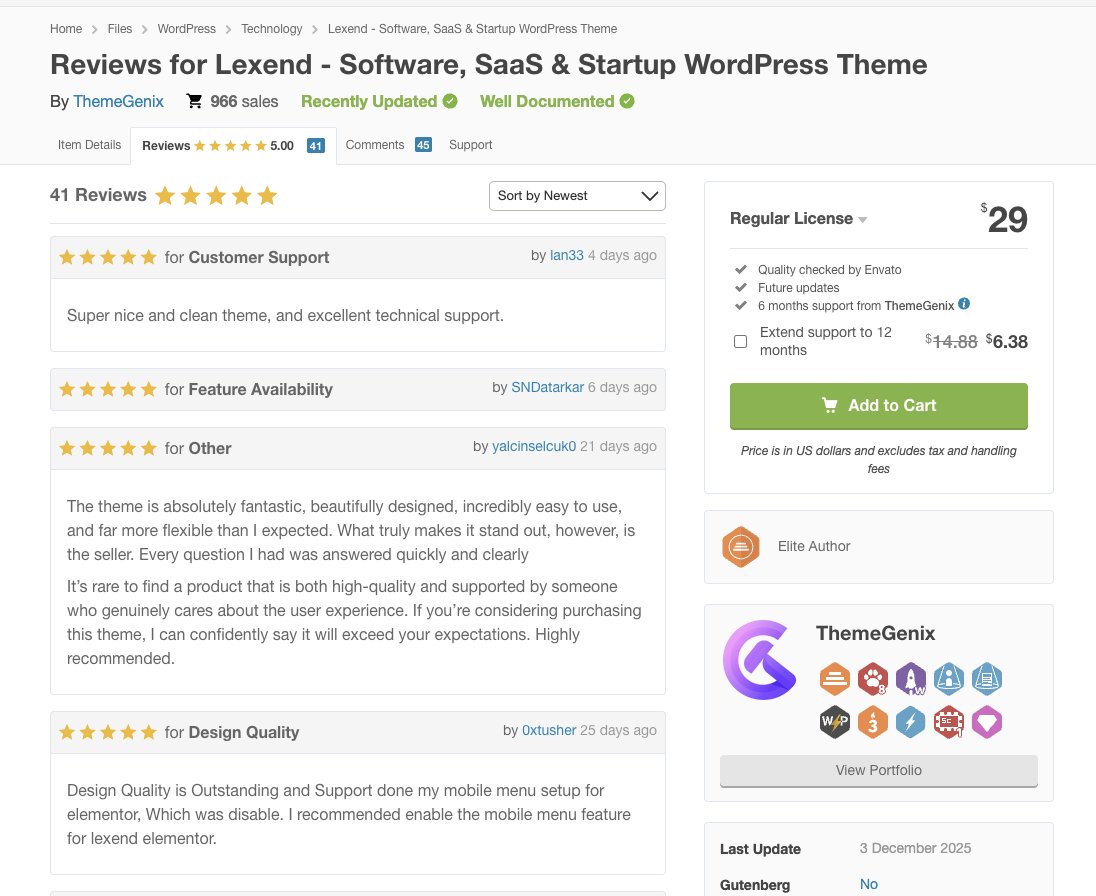Click the Well Documented green checkmark icon
The width and height of the screenshot is (1096, 896).
pyautogui.click(x=627, y=101)
